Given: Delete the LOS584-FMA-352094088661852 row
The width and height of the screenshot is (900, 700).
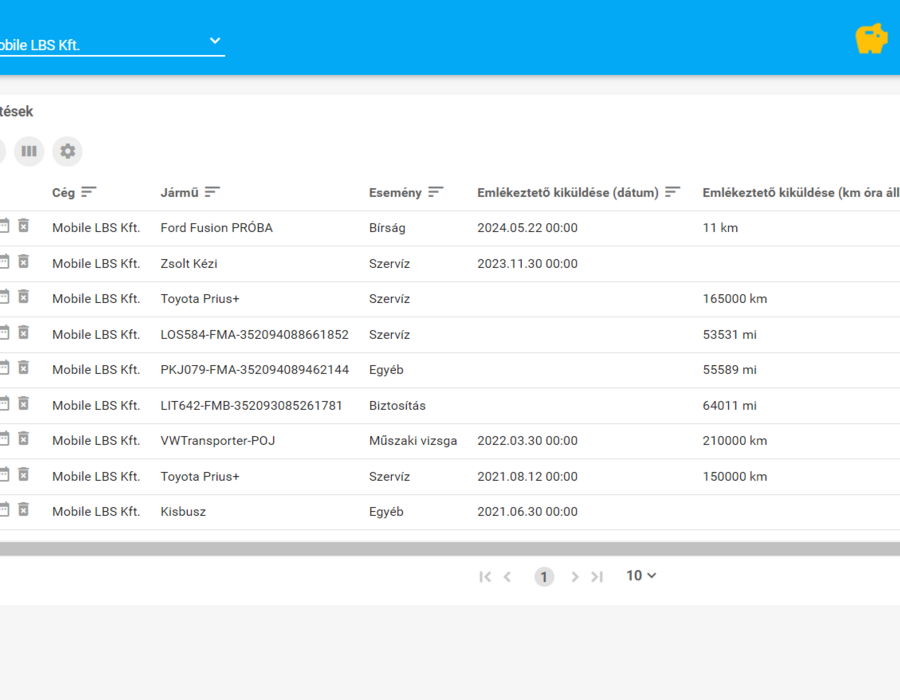Looking at the screenshot, I should pyautogui.click(x=24, y=333).
